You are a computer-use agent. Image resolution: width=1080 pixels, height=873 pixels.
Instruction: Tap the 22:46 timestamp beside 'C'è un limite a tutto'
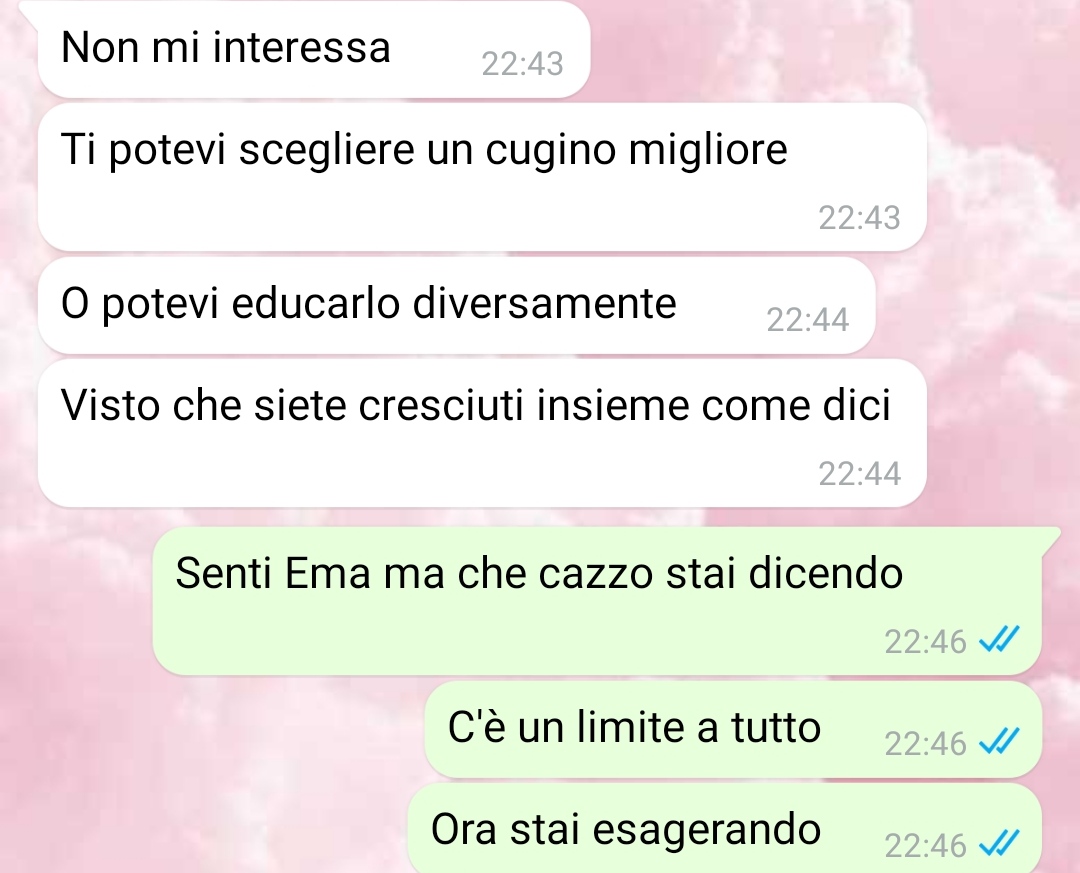pyautogui.click(x=926, y=743)
